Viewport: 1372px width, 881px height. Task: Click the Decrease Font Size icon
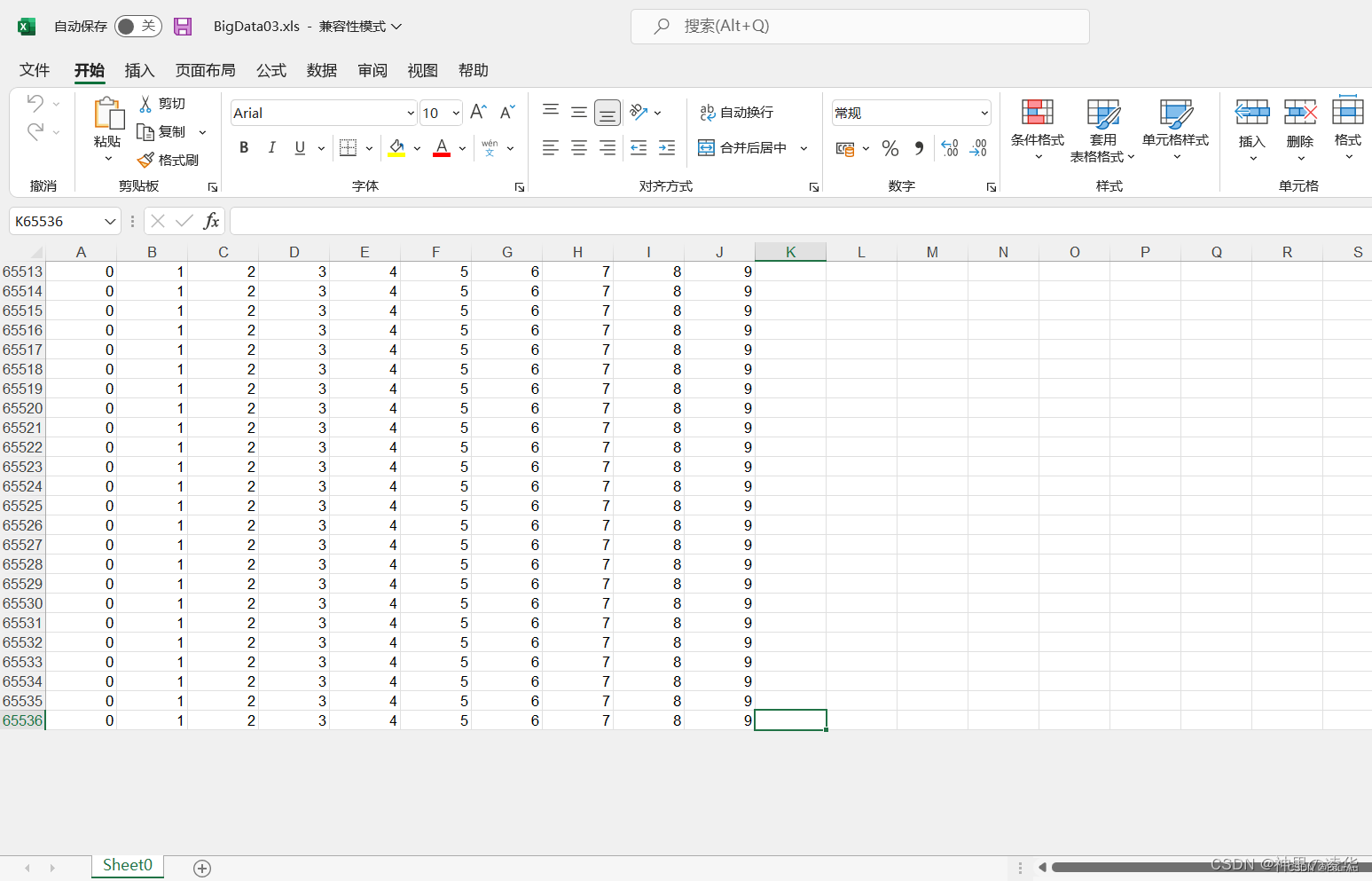click(507, 113)
